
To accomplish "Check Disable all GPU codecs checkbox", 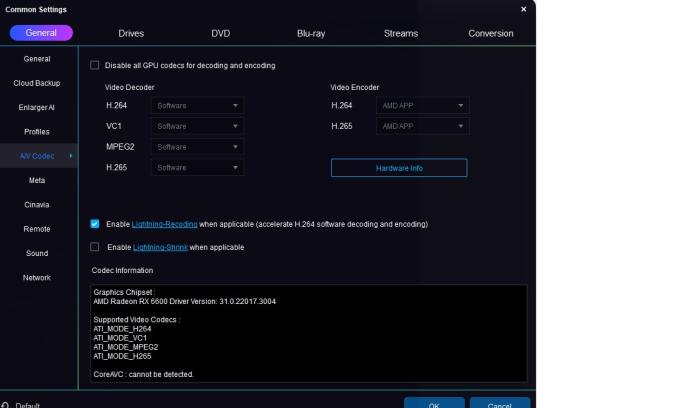I will point(95,66).
